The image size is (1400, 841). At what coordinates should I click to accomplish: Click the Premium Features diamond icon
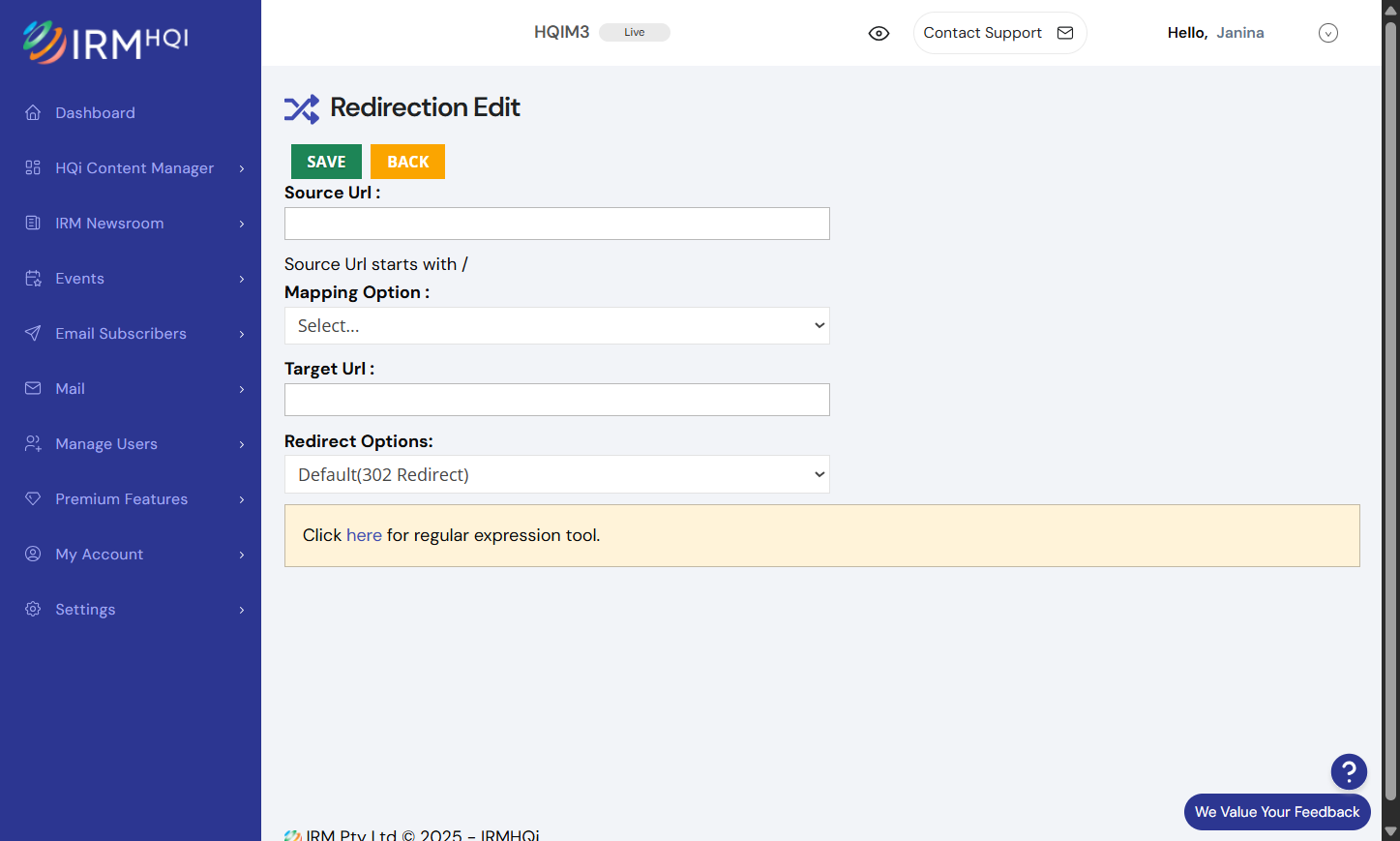[x=33, y=498]
